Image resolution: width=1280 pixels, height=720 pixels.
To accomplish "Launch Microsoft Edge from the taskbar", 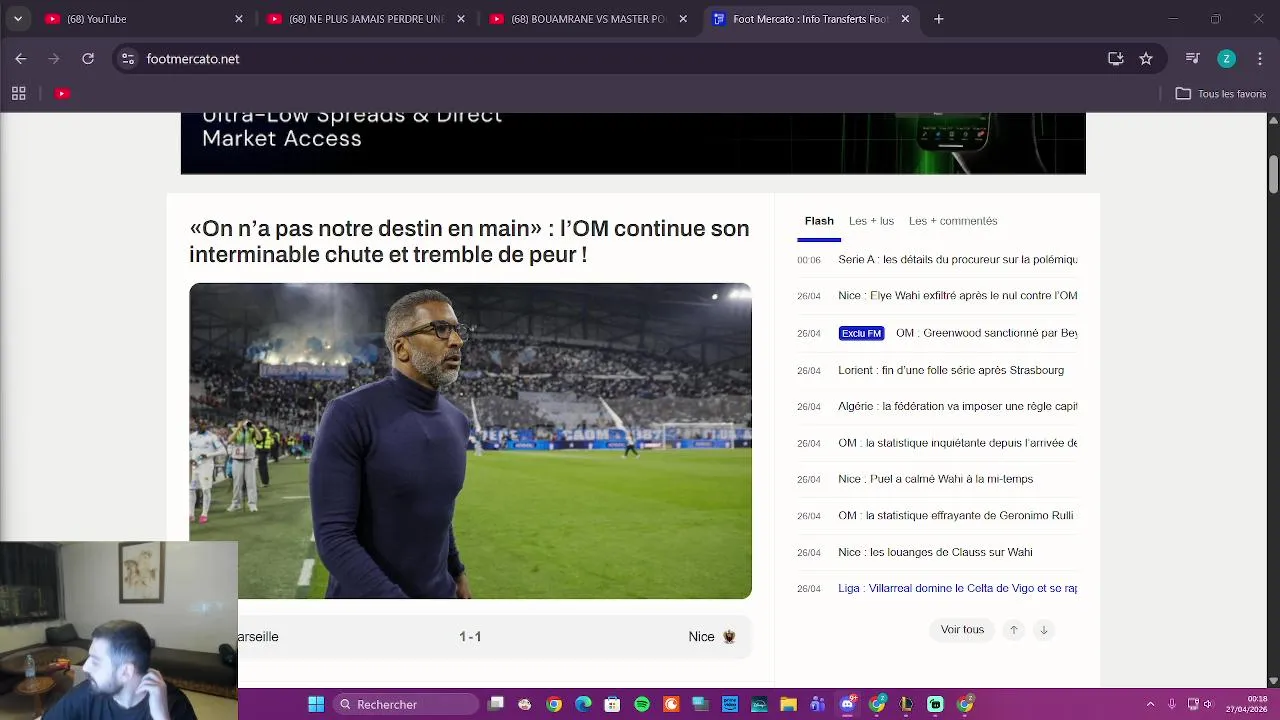I will tap(583, 705).
